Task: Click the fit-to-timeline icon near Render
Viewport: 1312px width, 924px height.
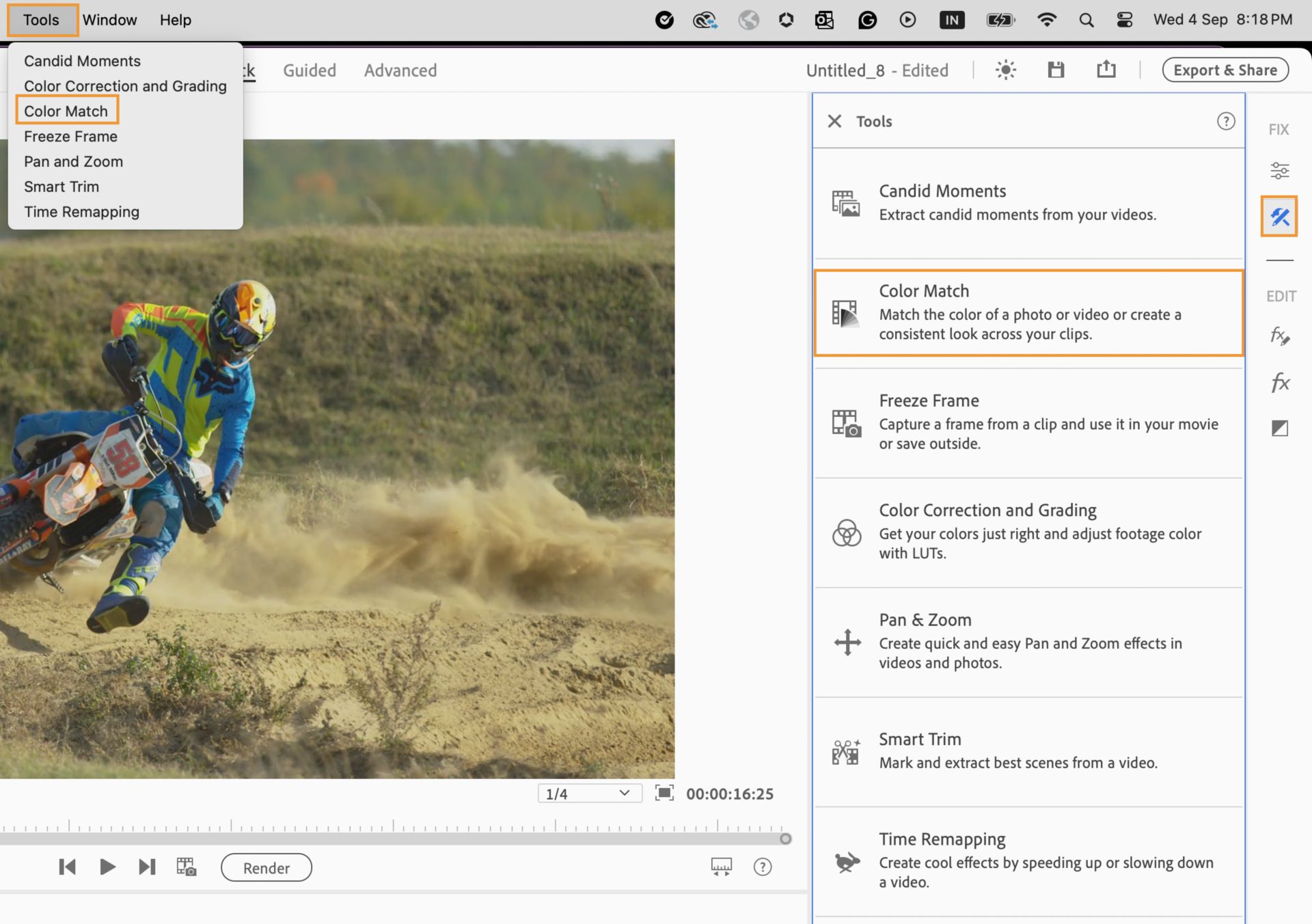Action: (722, 867)
